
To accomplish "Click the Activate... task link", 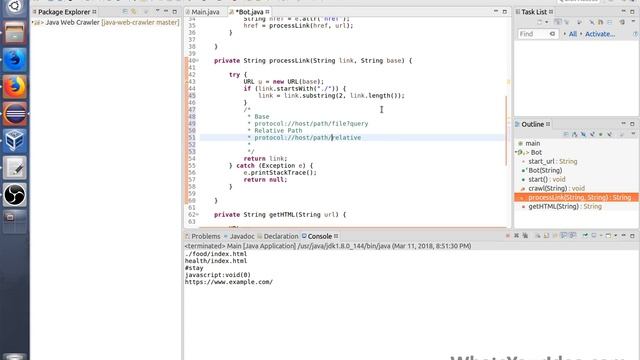I will click(x=600, y=34).
